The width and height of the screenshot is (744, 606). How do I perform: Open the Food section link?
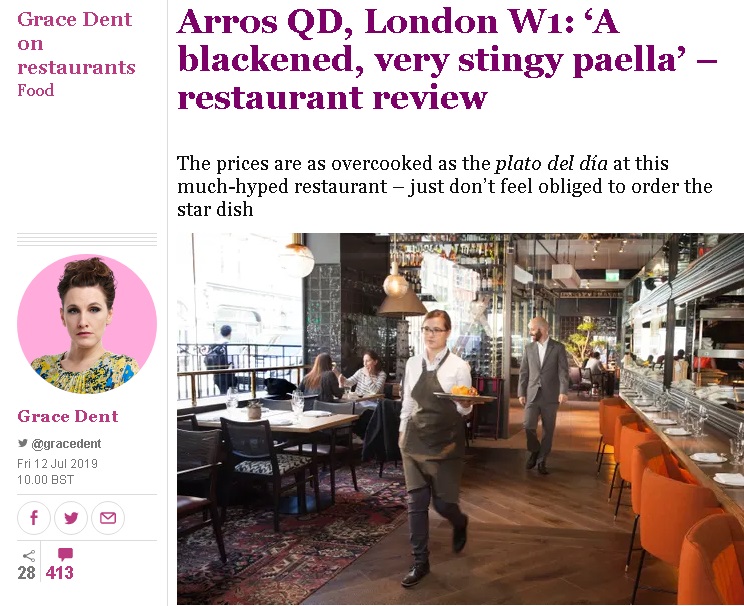(36, 90)
